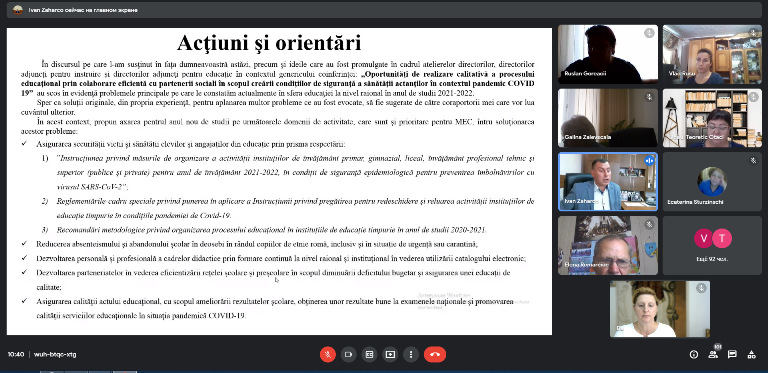Select Elena Romanciuc video tile

coord(608,245)
